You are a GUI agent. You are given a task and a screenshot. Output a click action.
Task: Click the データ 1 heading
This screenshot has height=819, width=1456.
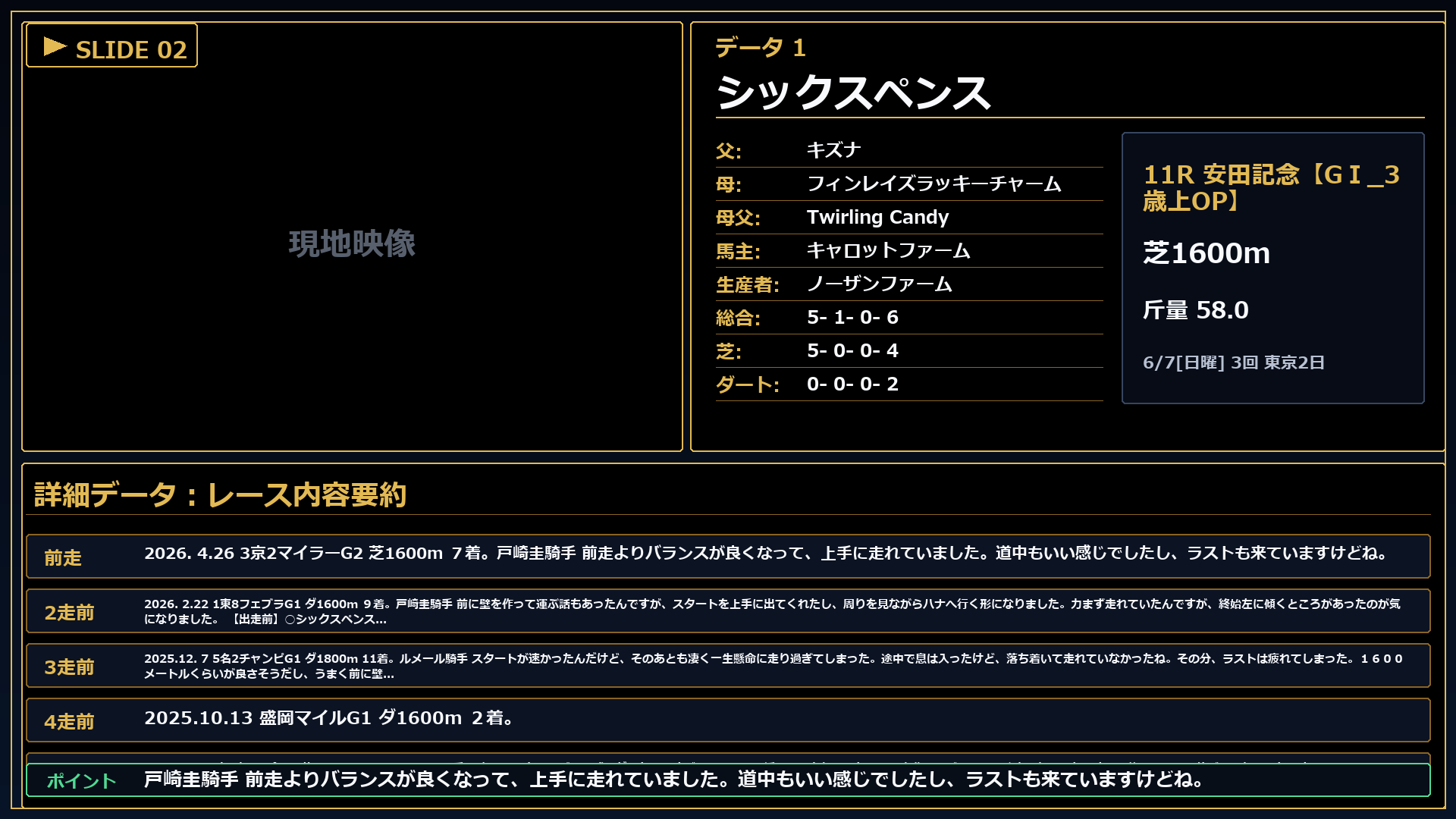click(761, 48)
